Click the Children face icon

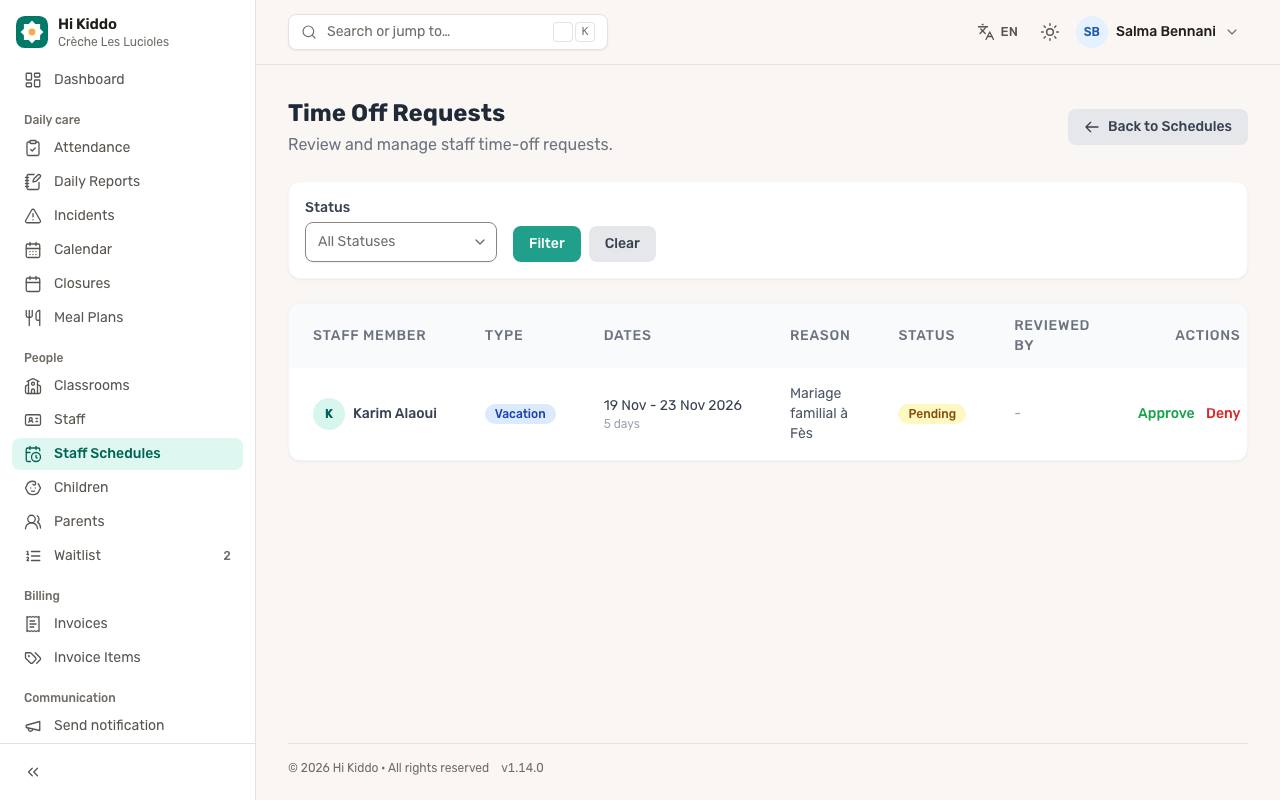click(x=33, y=487)
